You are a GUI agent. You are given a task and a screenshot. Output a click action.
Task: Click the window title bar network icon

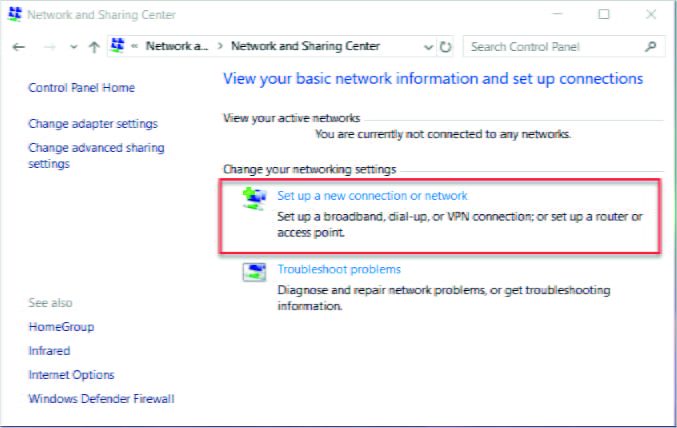coord(15,13)
